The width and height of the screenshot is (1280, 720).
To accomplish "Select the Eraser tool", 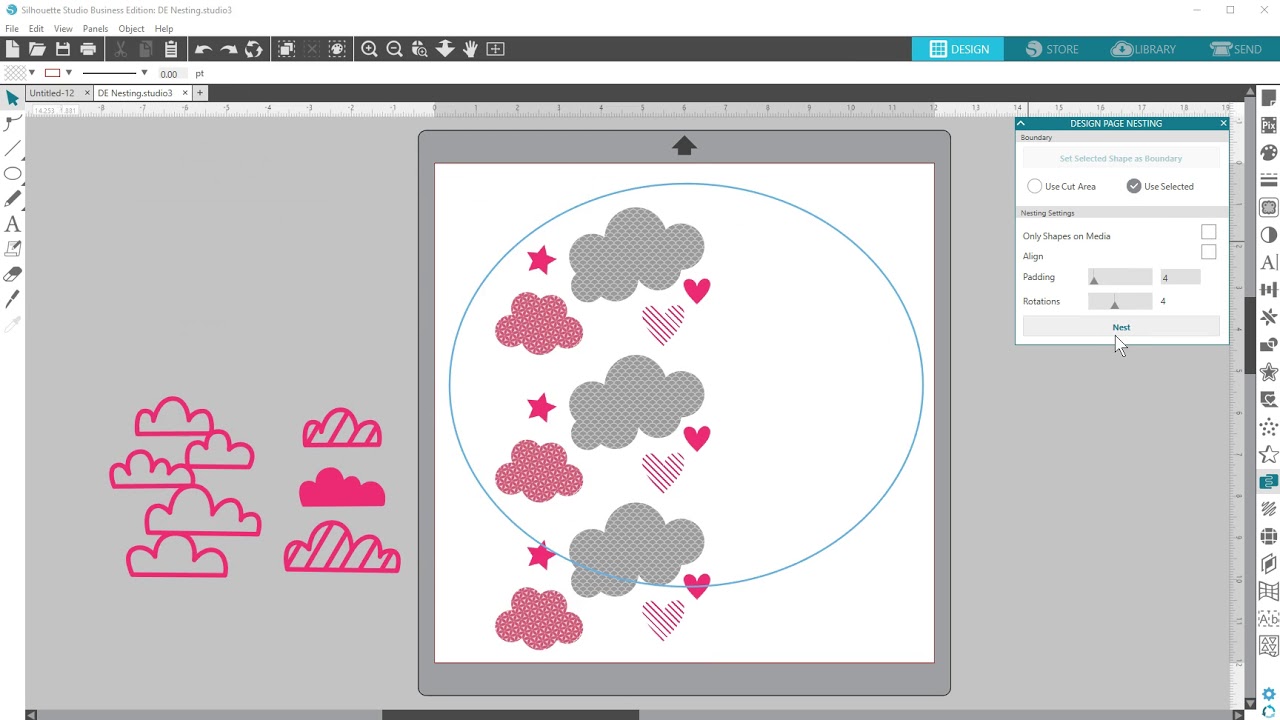I will click(x=12, y=274).
